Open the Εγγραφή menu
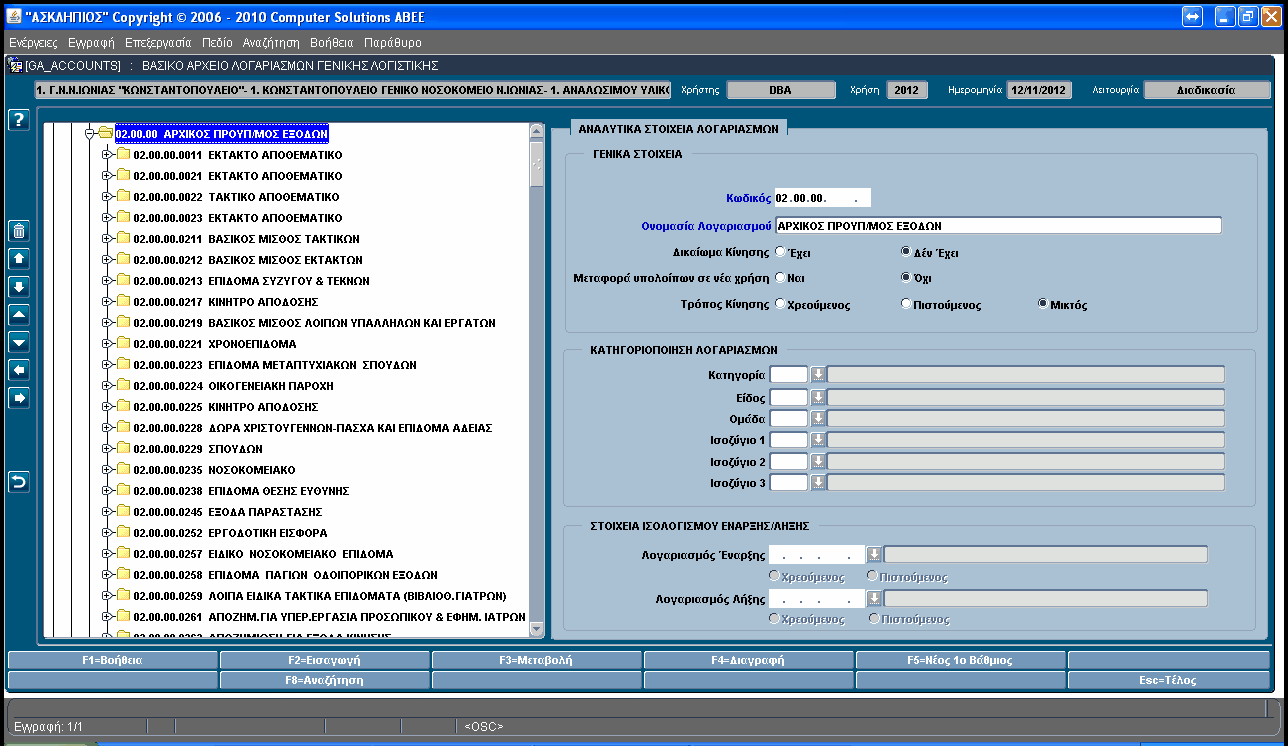The width and height of the screenshot is (1288, 746). point(92,43)
